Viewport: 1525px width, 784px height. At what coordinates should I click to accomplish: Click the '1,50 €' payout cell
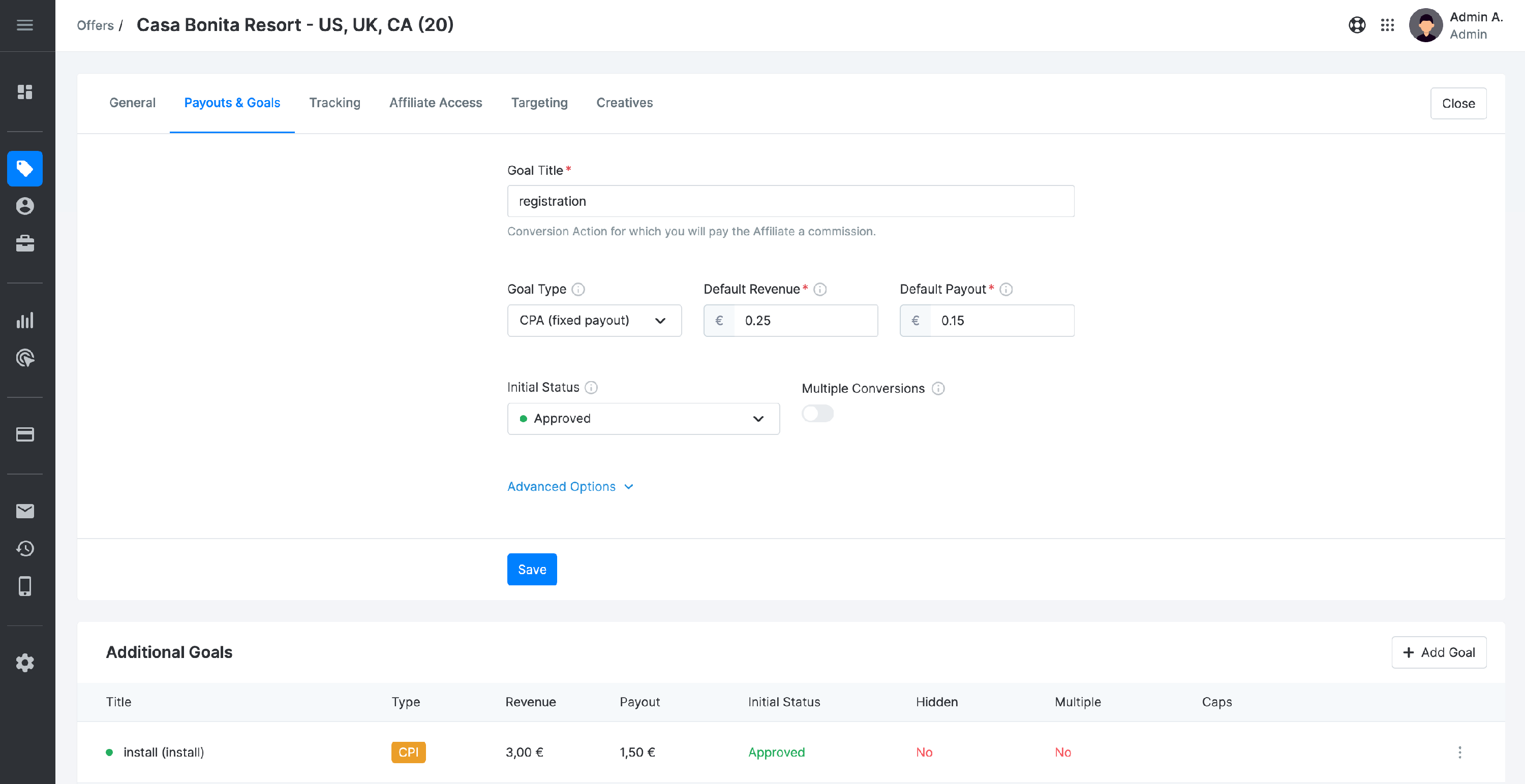[637, 752]
